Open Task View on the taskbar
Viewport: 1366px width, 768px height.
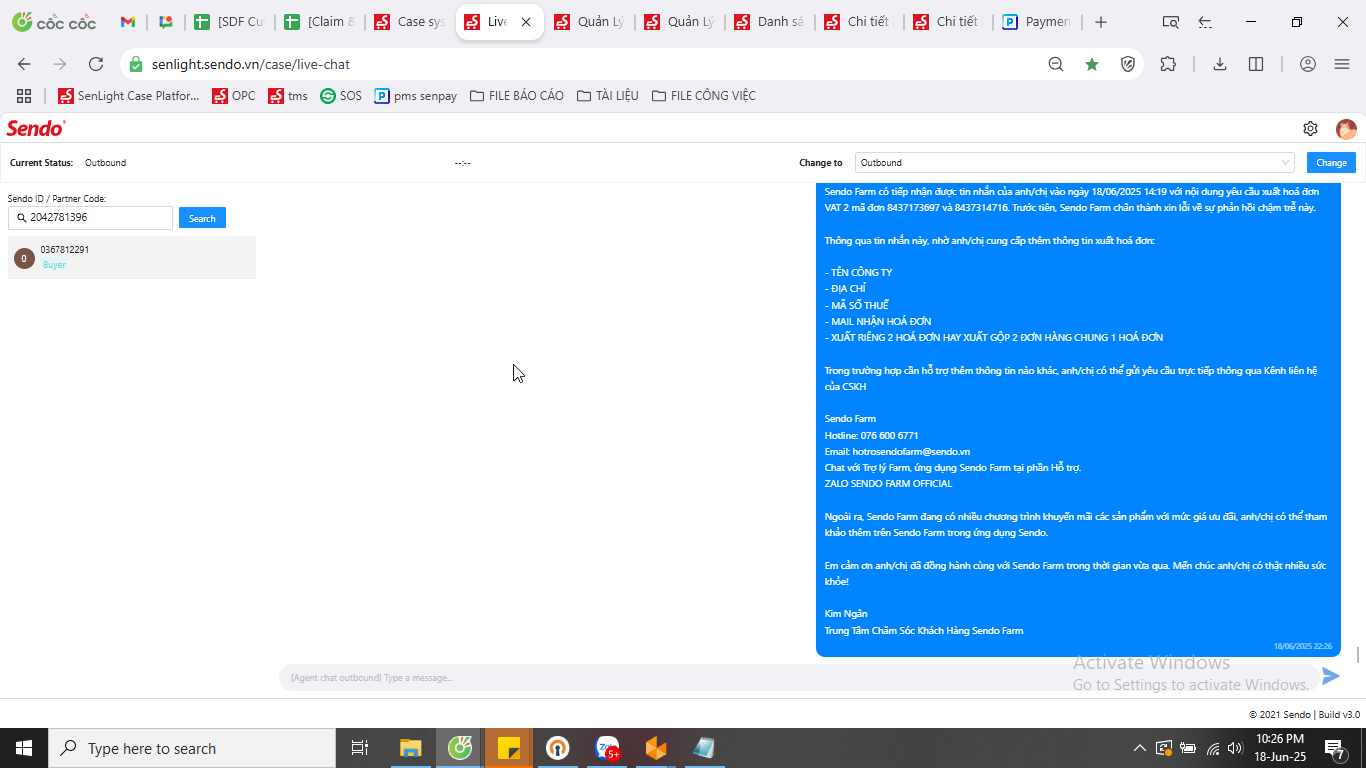click(x=360, y=748)
